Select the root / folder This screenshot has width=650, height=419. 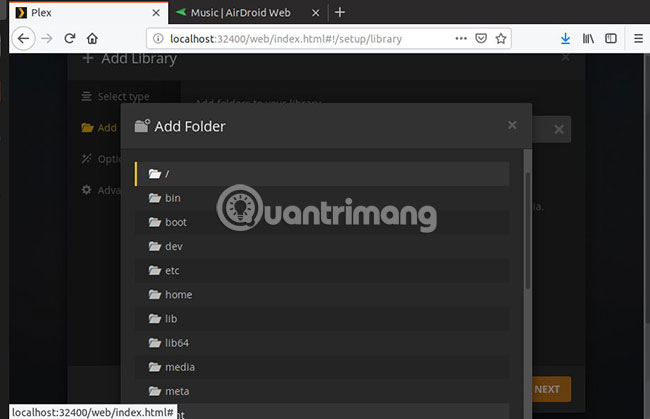(x=322, y=174)
